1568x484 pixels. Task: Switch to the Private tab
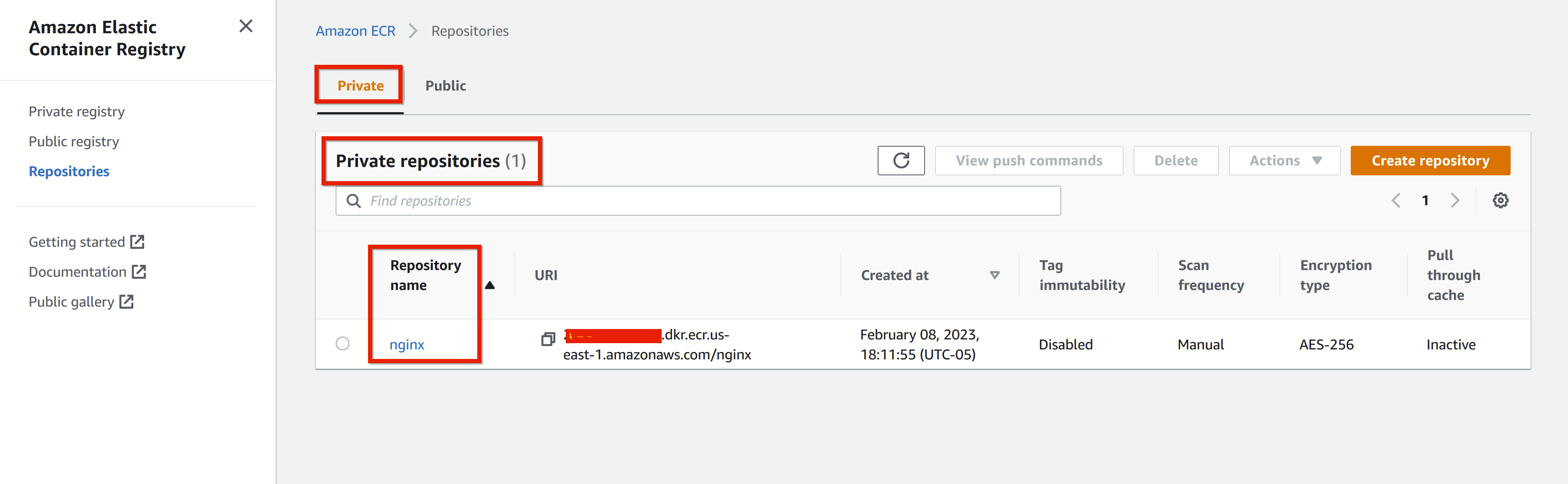pyautogui.click(x=361, y=86)
